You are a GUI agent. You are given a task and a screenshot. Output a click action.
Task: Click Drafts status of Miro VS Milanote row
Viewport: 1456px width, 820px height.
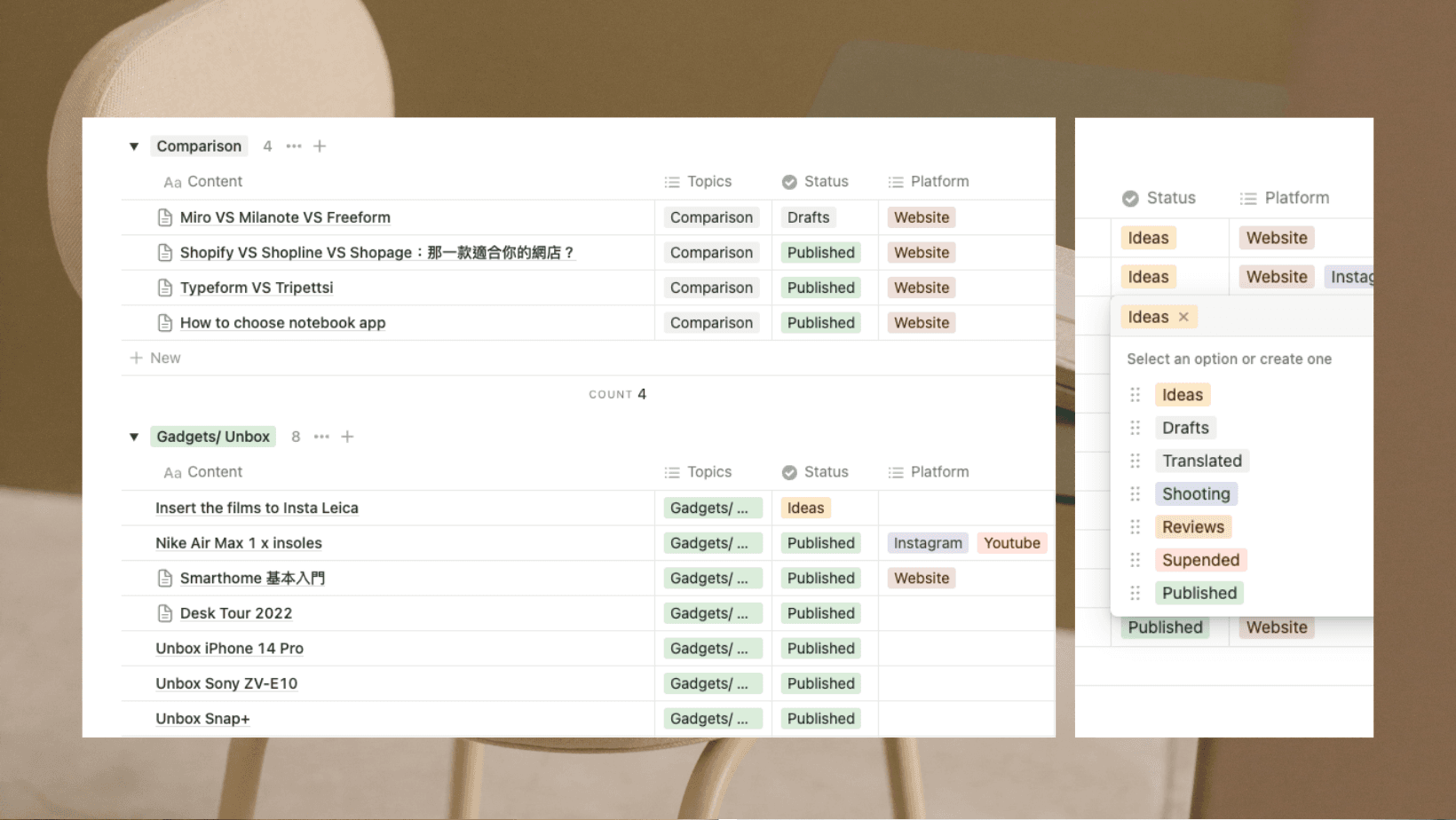tap(808, 217)
